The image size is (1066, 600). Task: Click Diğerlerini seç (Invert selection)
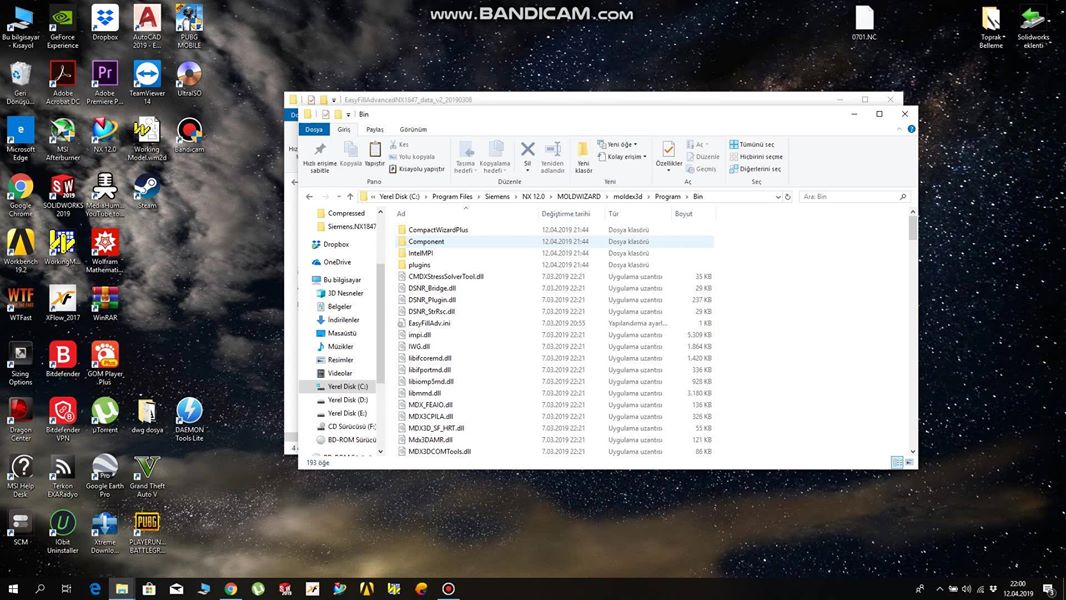(755, 169)
